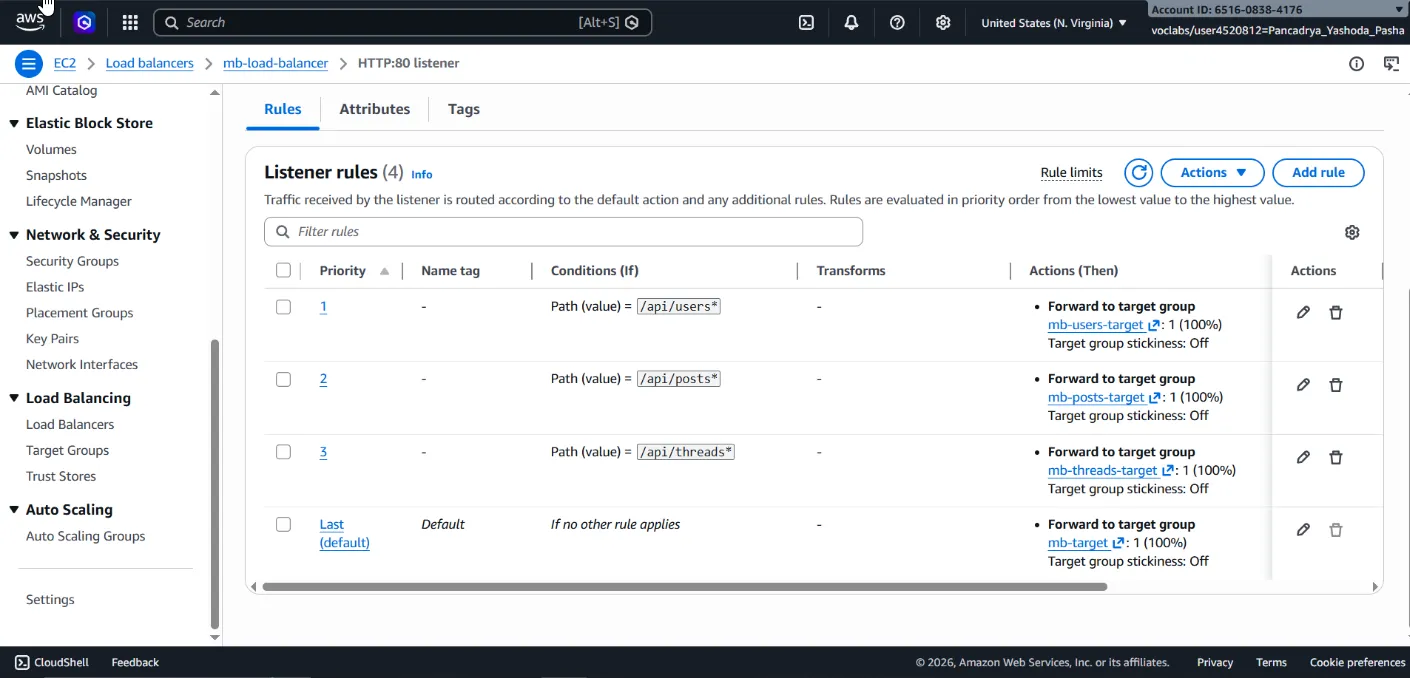
Task: Open the services grid menu icon
Action: (130, 22)
